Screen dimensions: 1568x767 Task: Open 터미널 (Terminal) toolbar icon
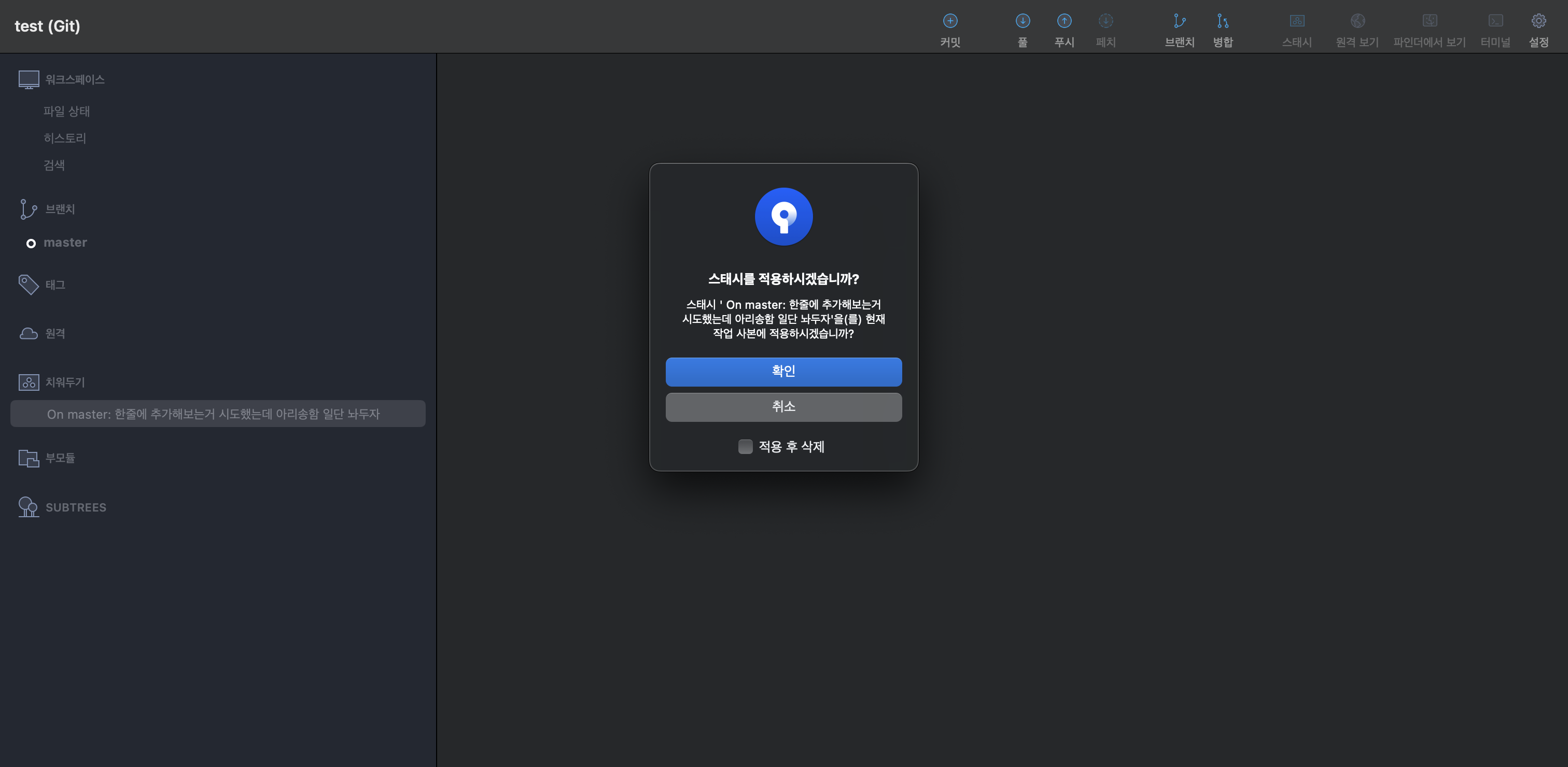1495,22
